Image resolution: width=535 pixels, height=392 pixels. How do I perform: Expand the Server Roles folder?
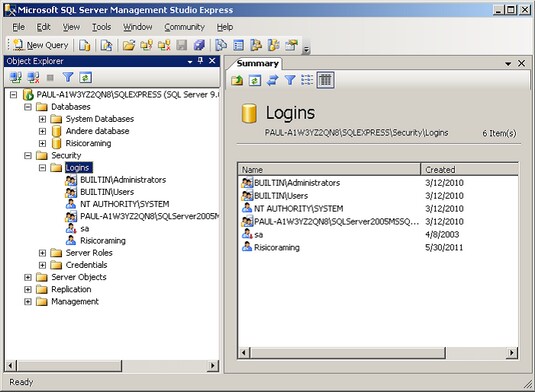coord(42,253)
